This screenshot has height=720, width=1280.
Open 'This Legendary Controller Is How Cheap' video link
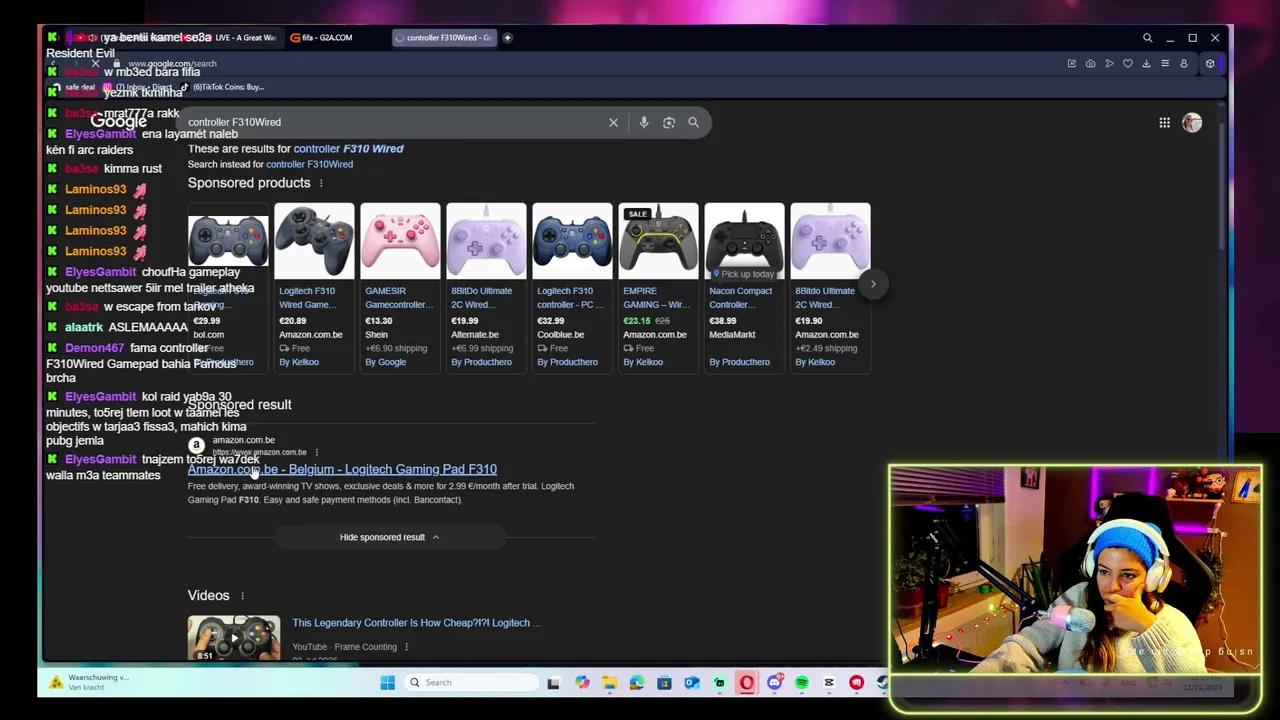pyautogui.click(x=416, y=623)
